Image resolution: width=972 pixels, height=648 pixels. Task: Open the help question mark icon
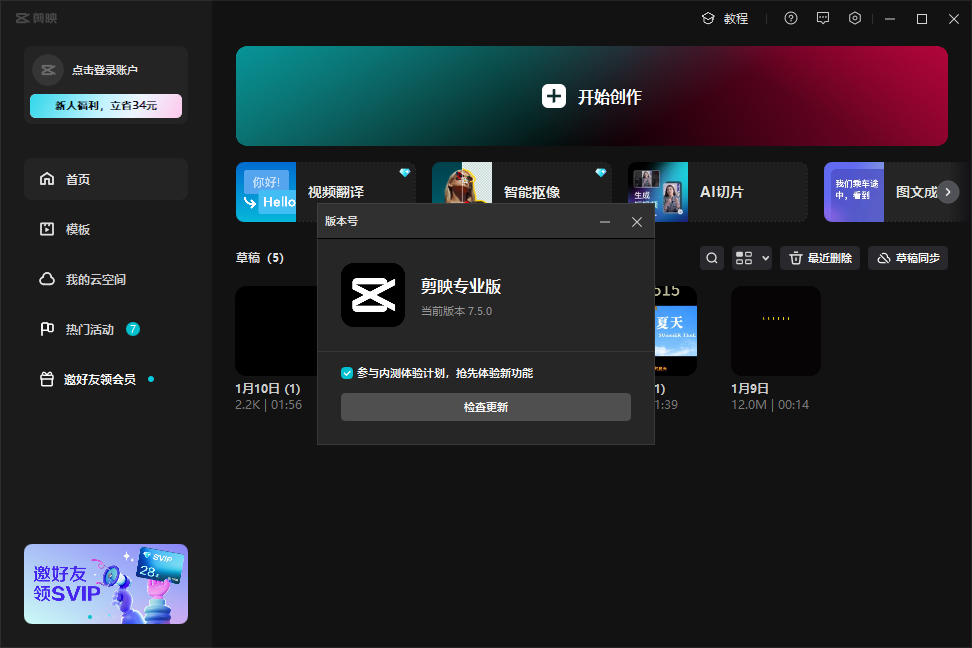(791, 18)
